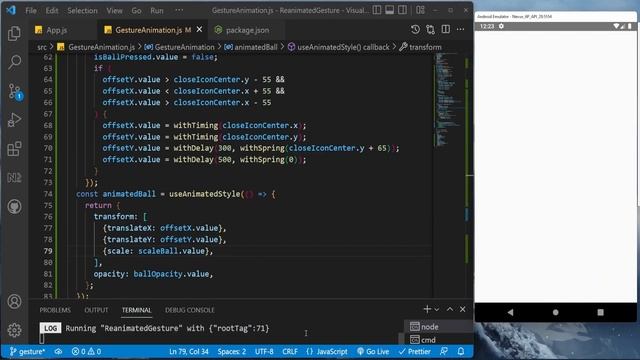Open changes compare icon in the editor toolbar
The width and height of the screenshot is (640, 360).
click(x=430, y=29)
